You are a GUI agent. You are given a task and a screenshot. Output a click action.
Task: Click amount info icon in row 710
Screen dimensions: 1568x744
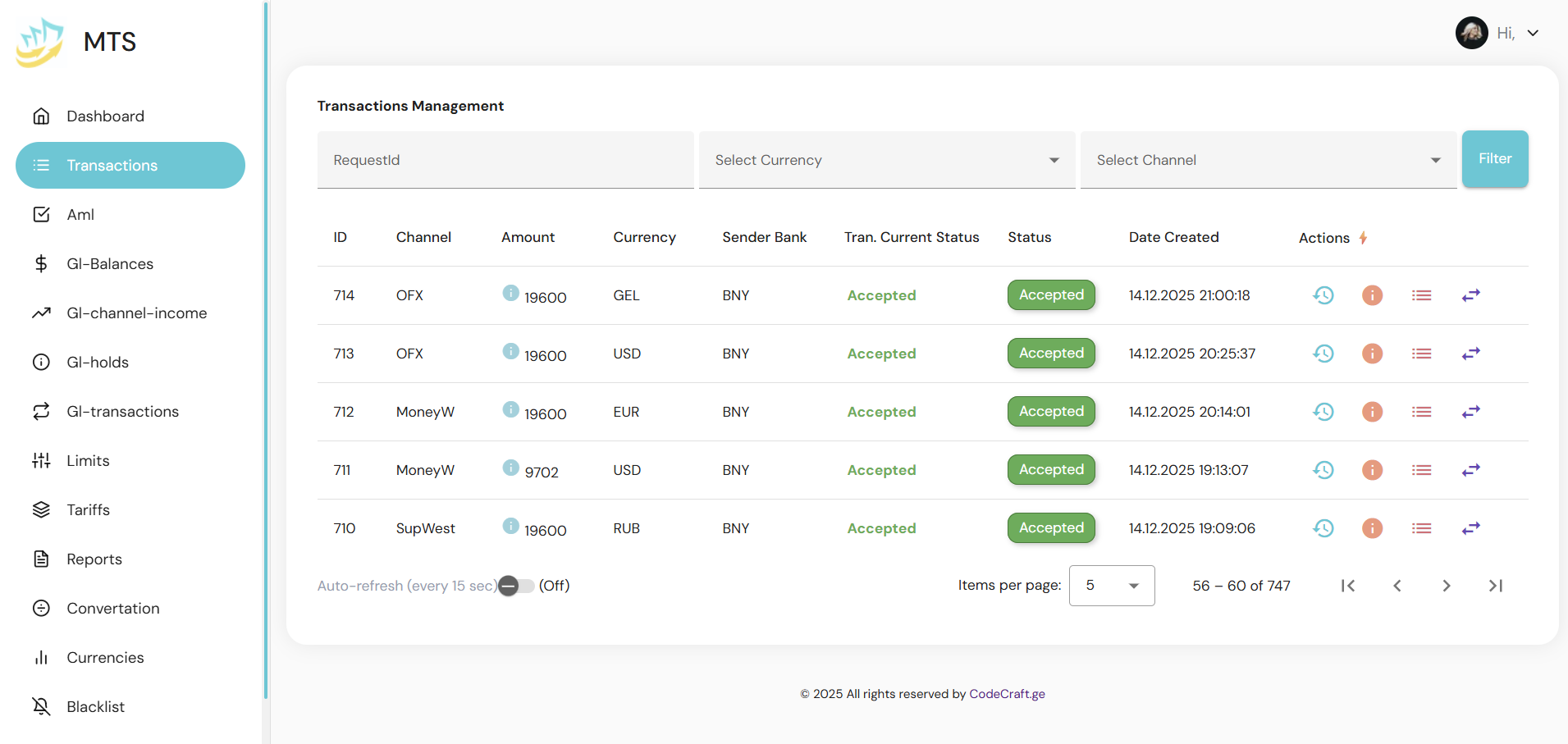(x=510, y=526)
